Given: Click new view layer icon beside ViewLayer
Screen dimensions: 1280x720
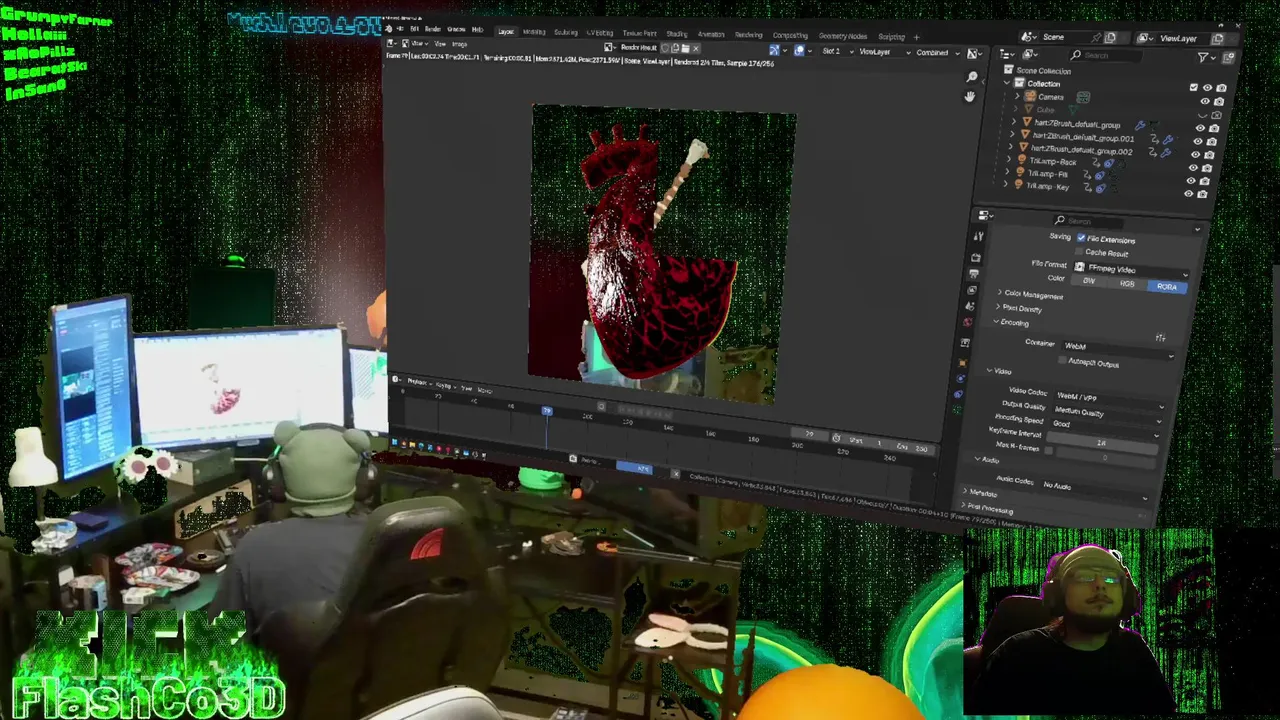Looking at the screenshot, I should pos(1217,39).
